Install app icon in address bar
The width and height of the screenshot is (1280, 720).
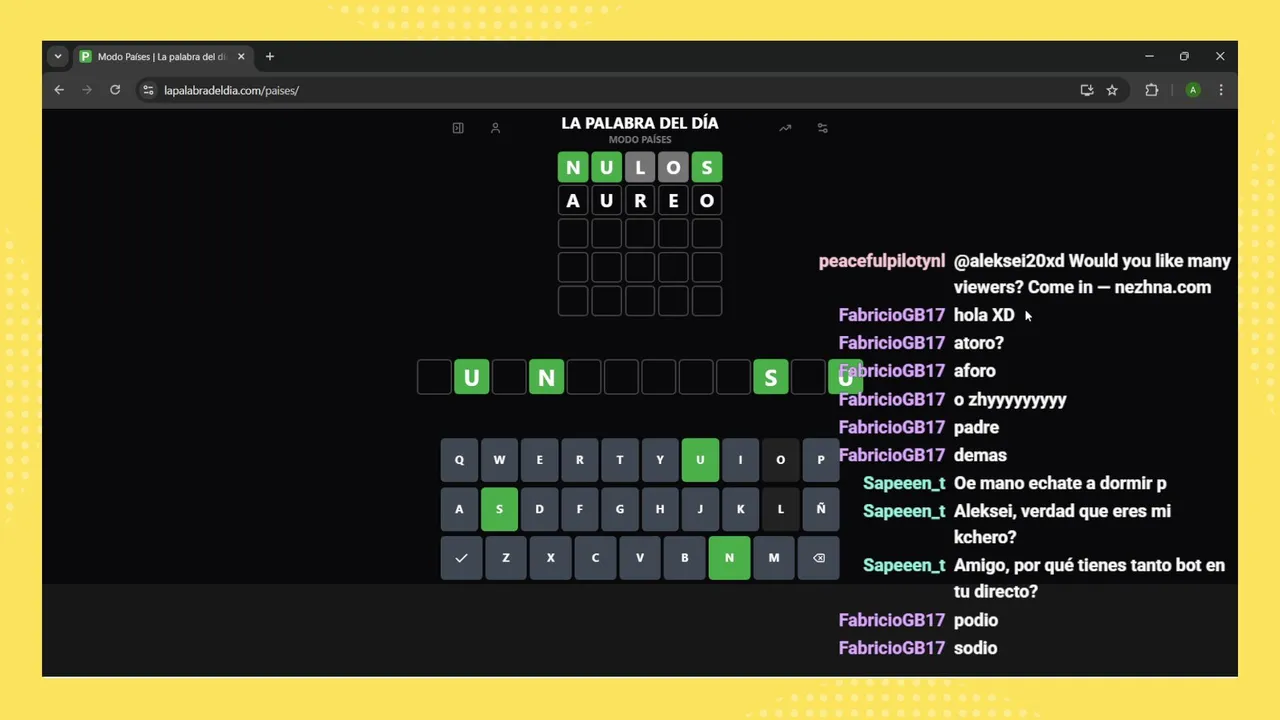[1087, 90]
